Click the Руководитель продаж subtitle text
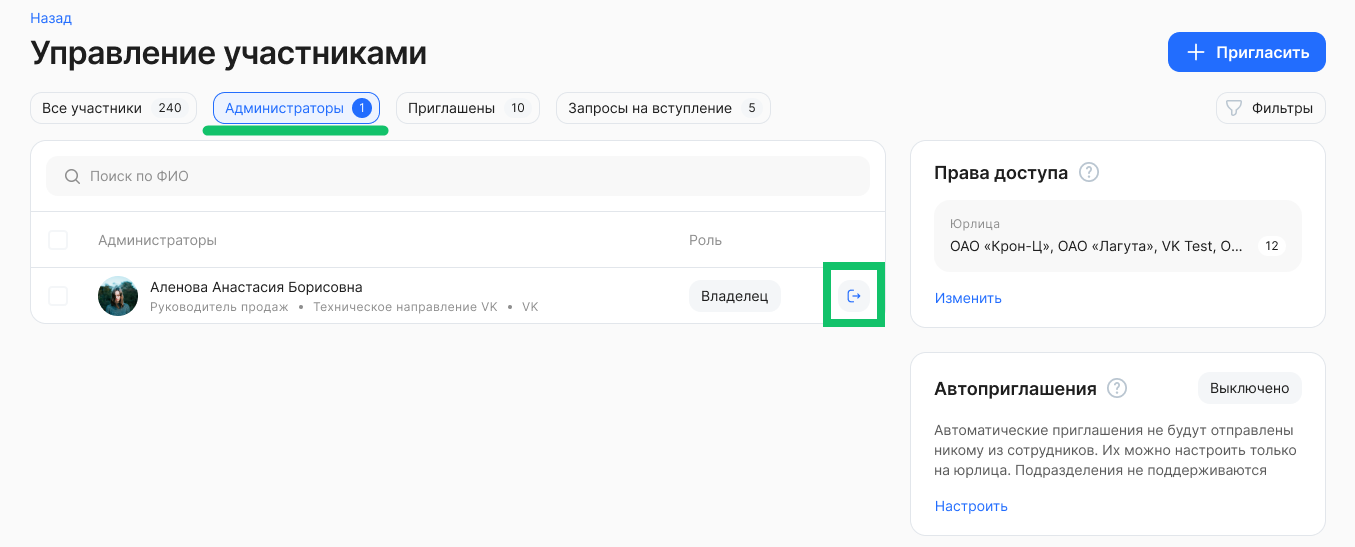The width and height of the screenshot is (1355, 547). [x=219, y=307]
